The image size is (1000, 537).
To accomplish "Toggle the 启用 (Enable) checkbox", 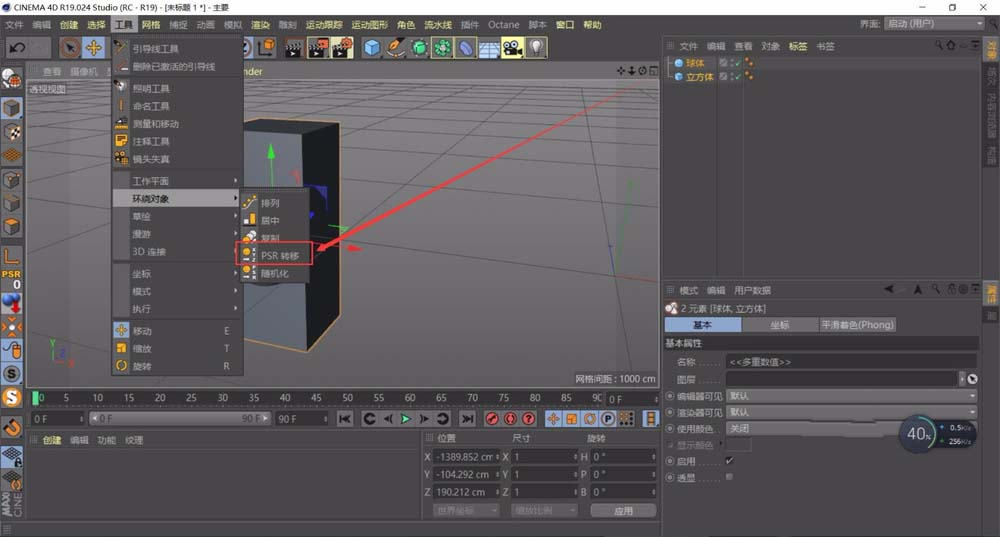I will 729,460.
